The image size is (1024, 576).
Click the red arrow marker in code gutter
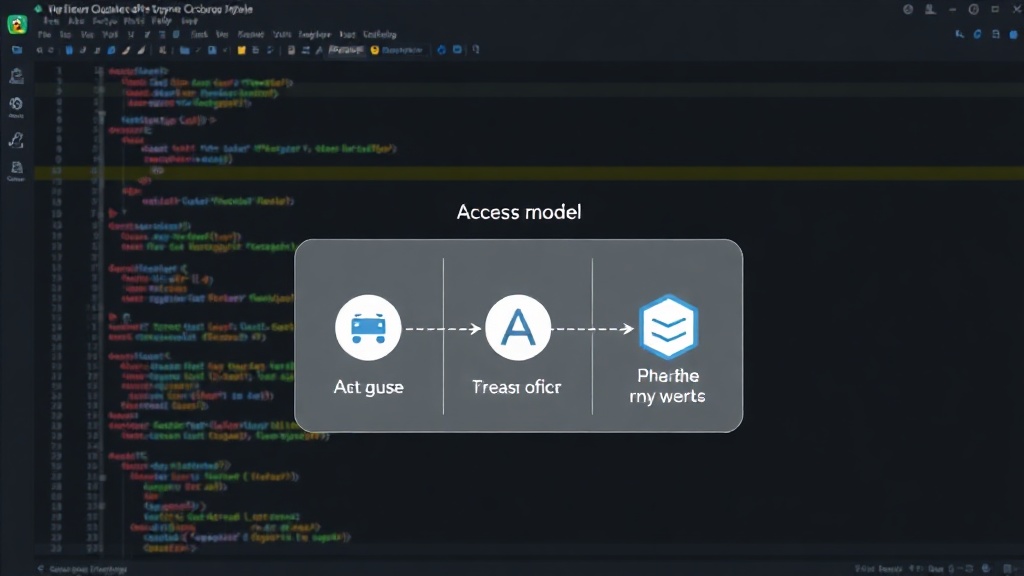pyautogui.click(x=113, y=213)
